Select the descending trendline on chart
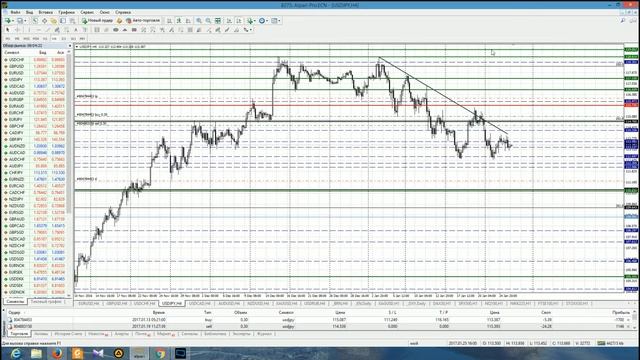The image size is (640, 360). (x=443, y=96)
